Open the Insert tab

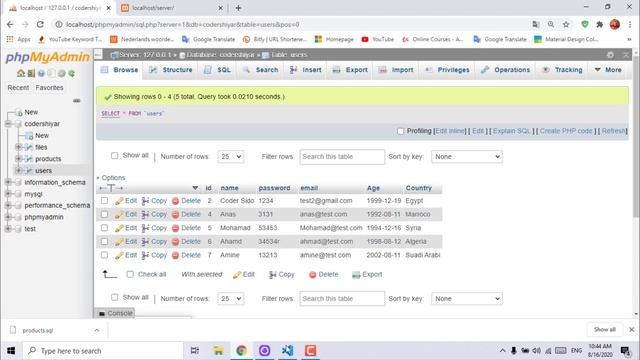[306, 70]
